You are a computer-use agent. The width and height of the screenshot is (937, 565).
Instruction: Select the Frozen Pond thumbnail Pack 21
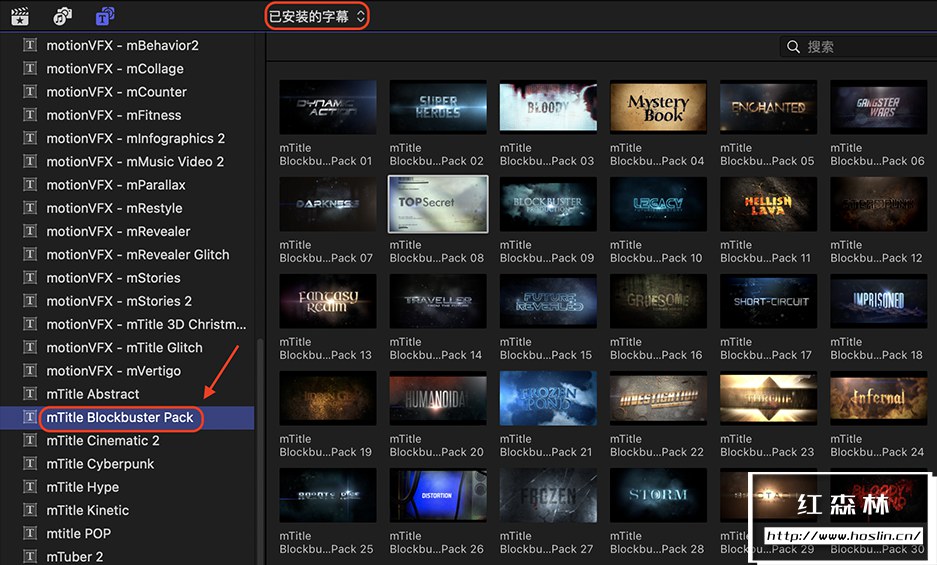(548, 398)
